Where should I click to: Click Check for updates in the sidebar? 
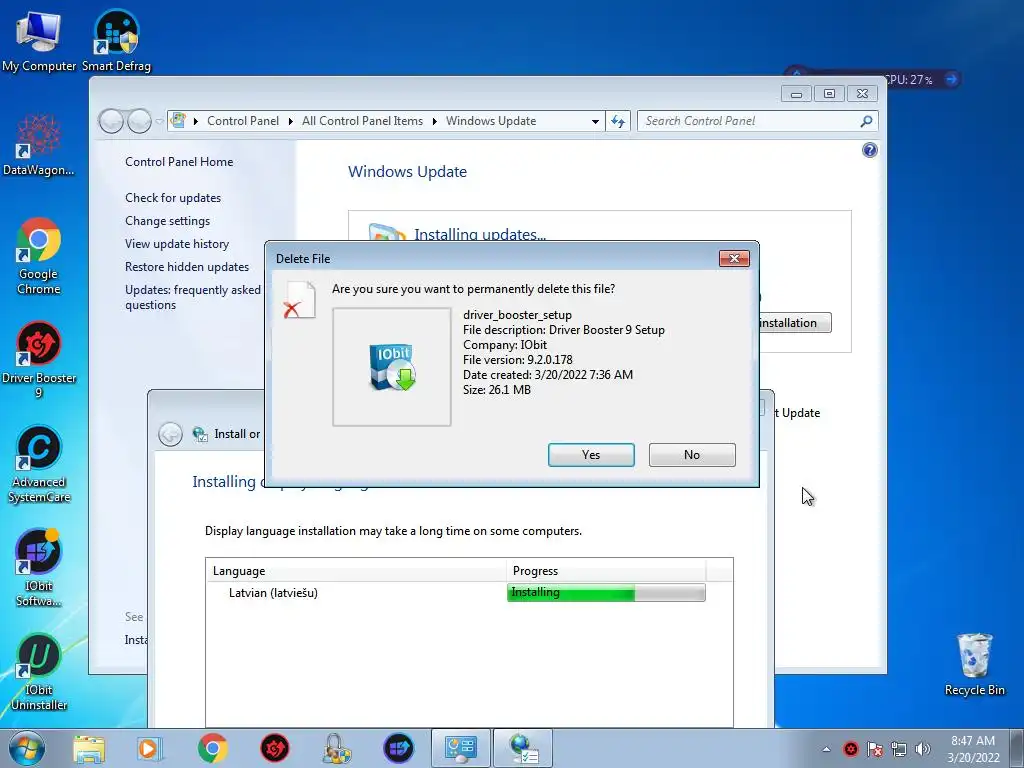[173, 198]
